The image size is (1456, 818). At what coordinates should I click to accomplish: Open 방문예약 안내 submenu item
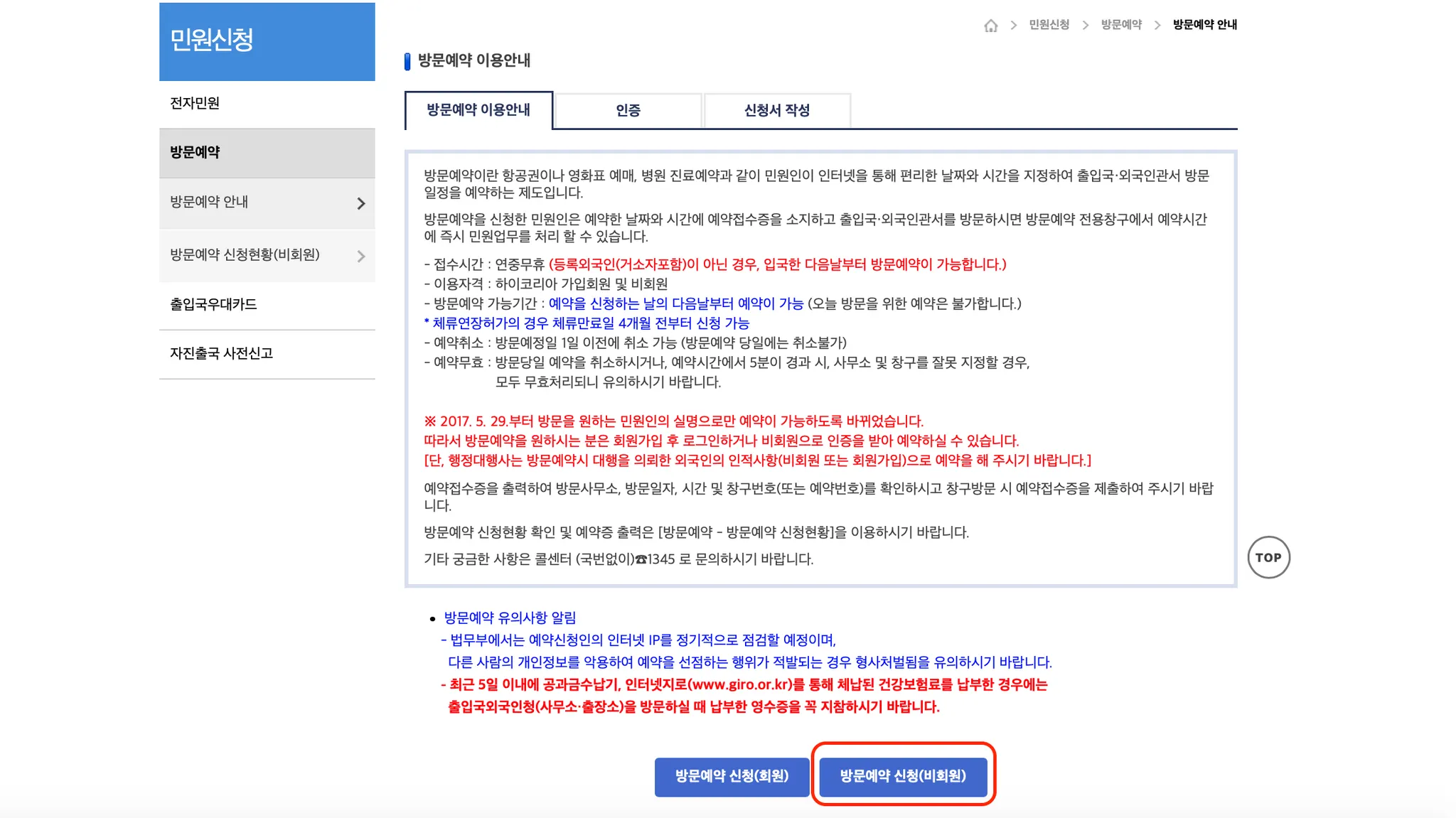coord(209,202)
